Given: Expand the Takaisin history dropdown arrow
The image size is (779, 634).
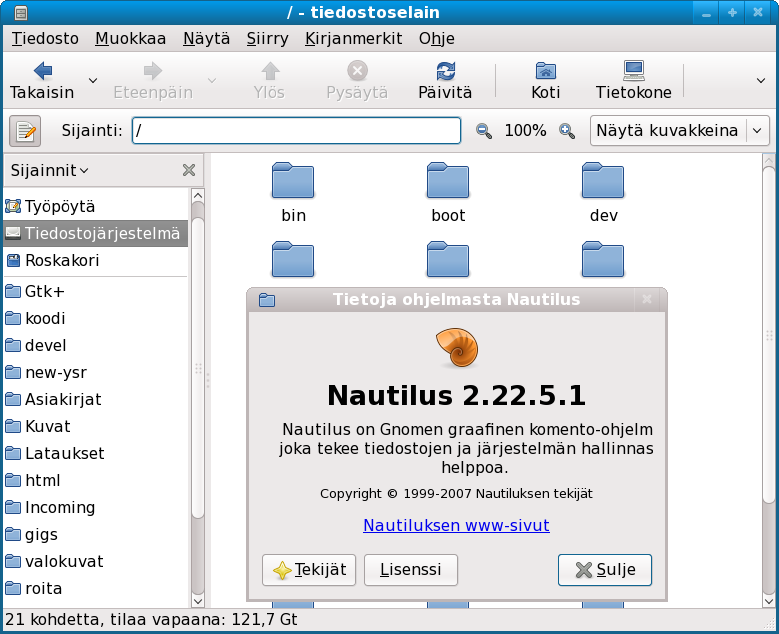Looking at the screenshot, I should [93, 80].
